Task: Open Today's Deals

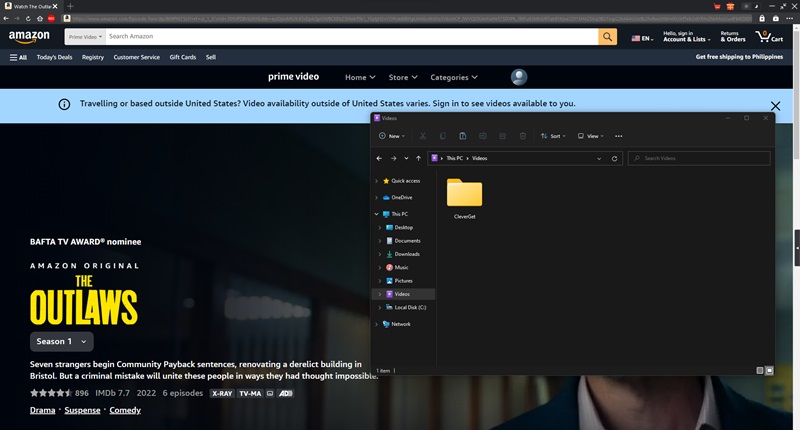Action: tap(55, 57)
